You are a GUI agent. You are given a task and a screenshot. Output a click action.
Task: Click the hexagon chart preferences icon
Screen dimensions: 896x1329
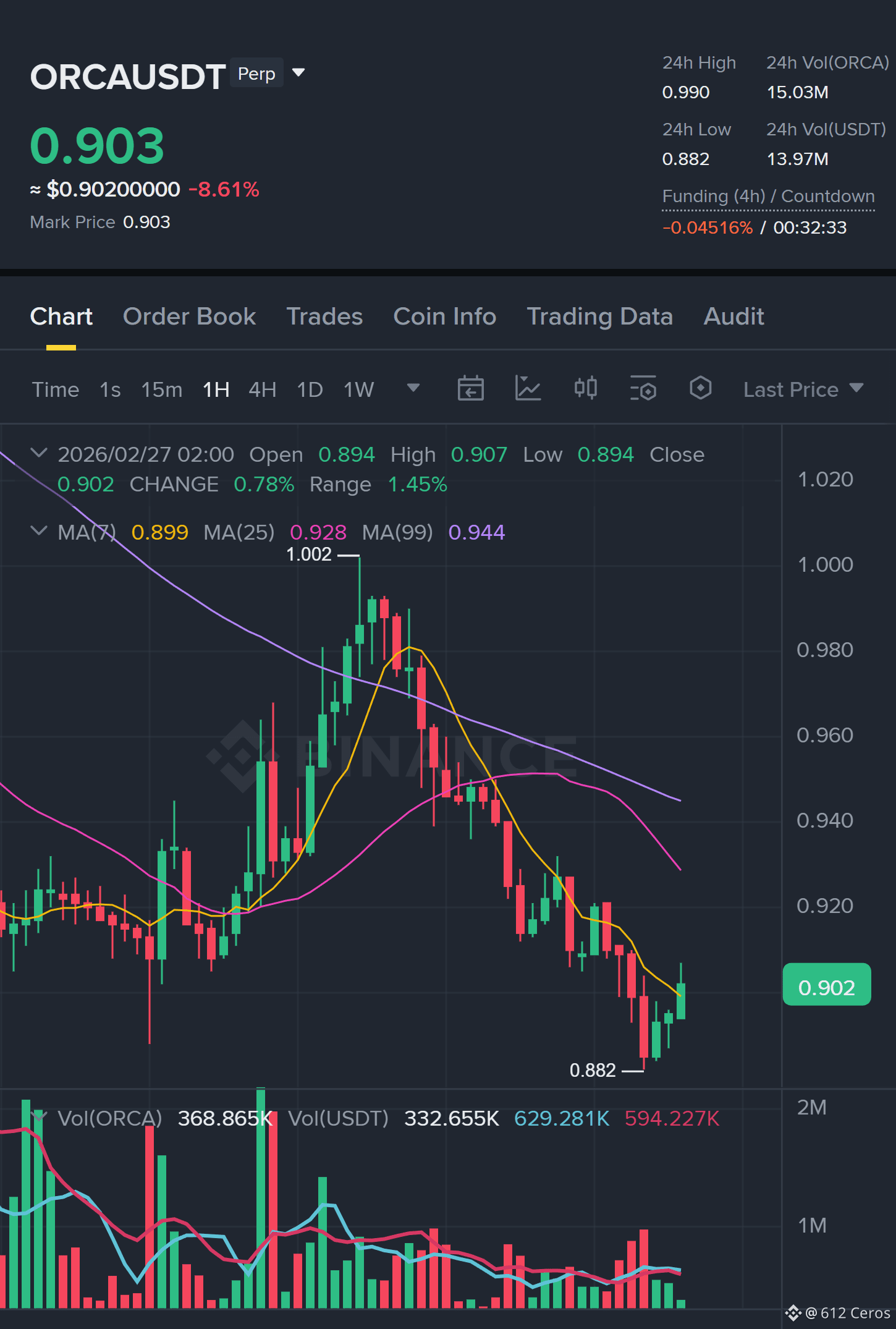pos(700,389)
